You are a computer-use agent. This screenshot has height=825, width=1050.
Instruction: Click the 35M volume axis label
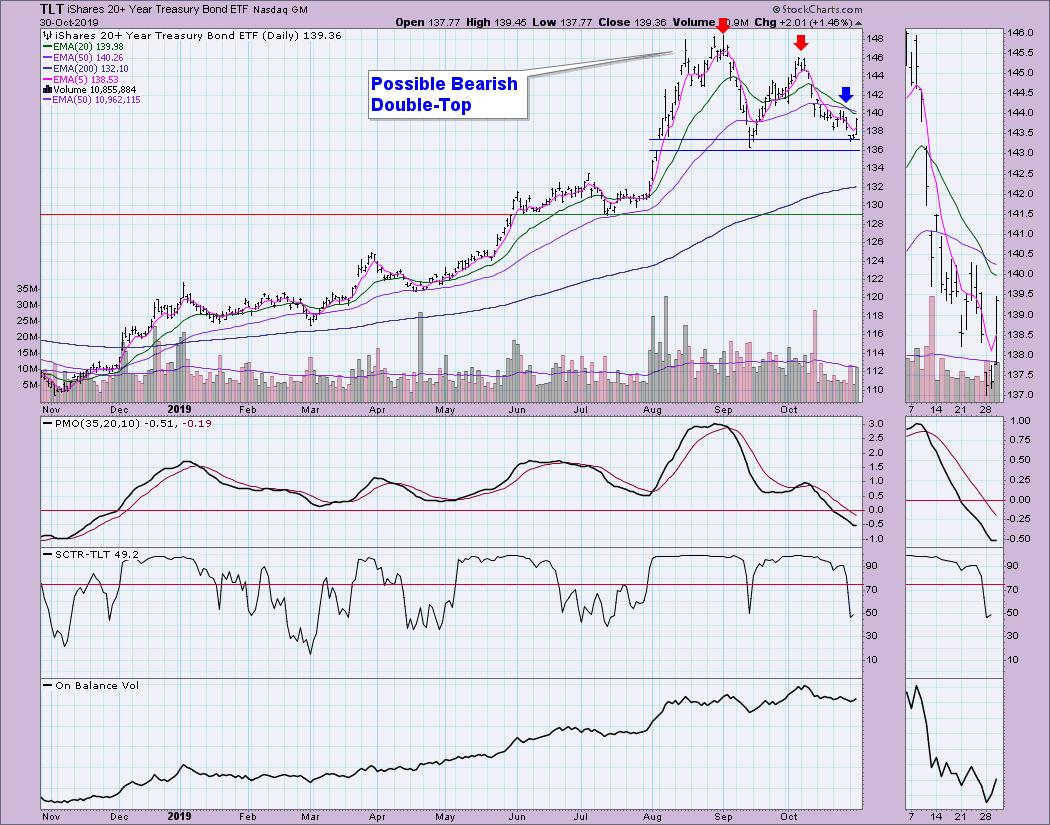pos(28,289)
